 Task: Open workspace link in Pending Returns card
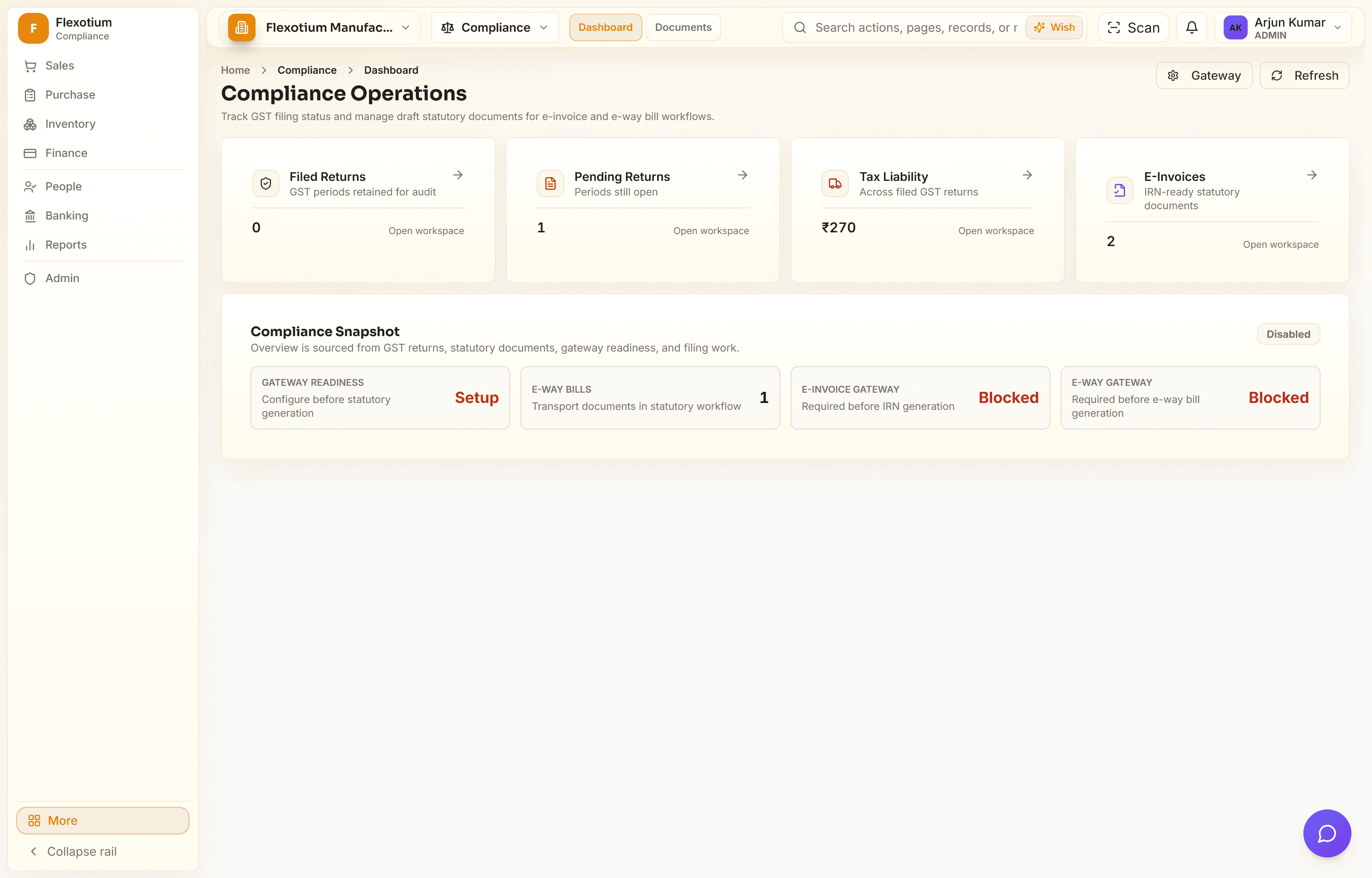click(711, 231)
